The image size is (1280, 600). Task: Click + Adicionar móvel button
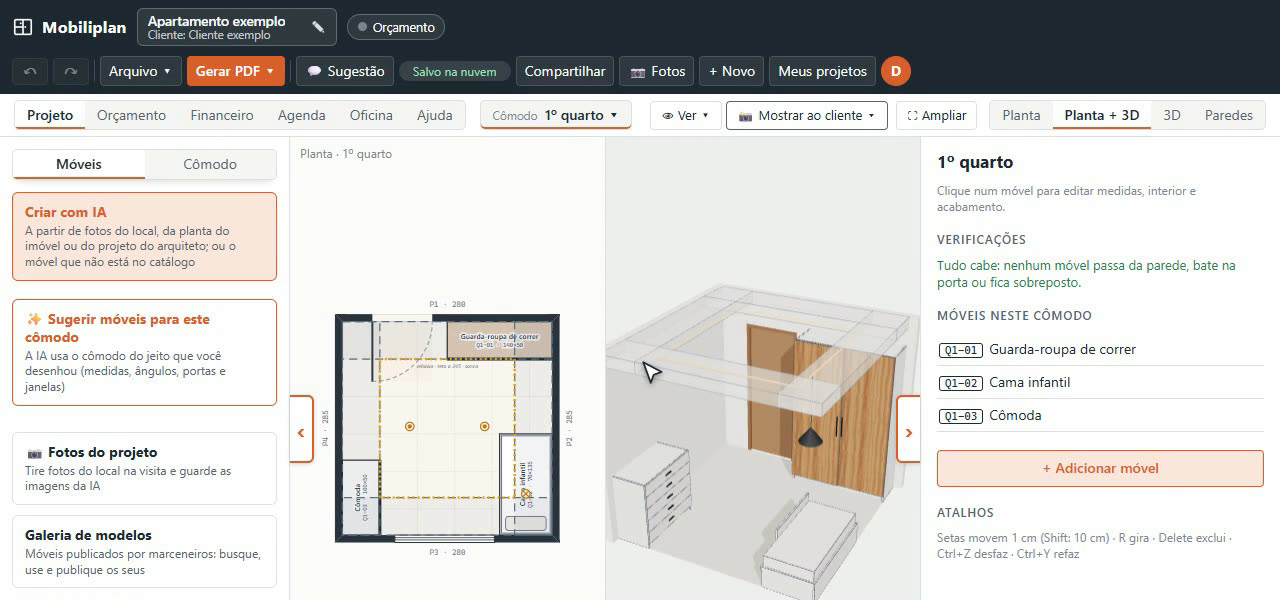point(1100,468)
